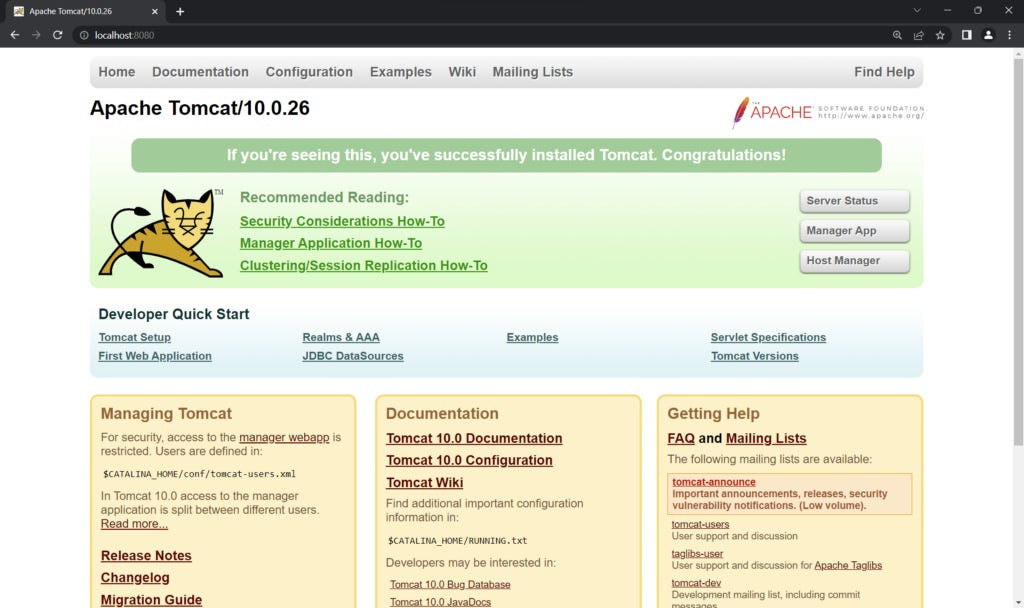Open the JDBC DataSources link

coord(353,356)
